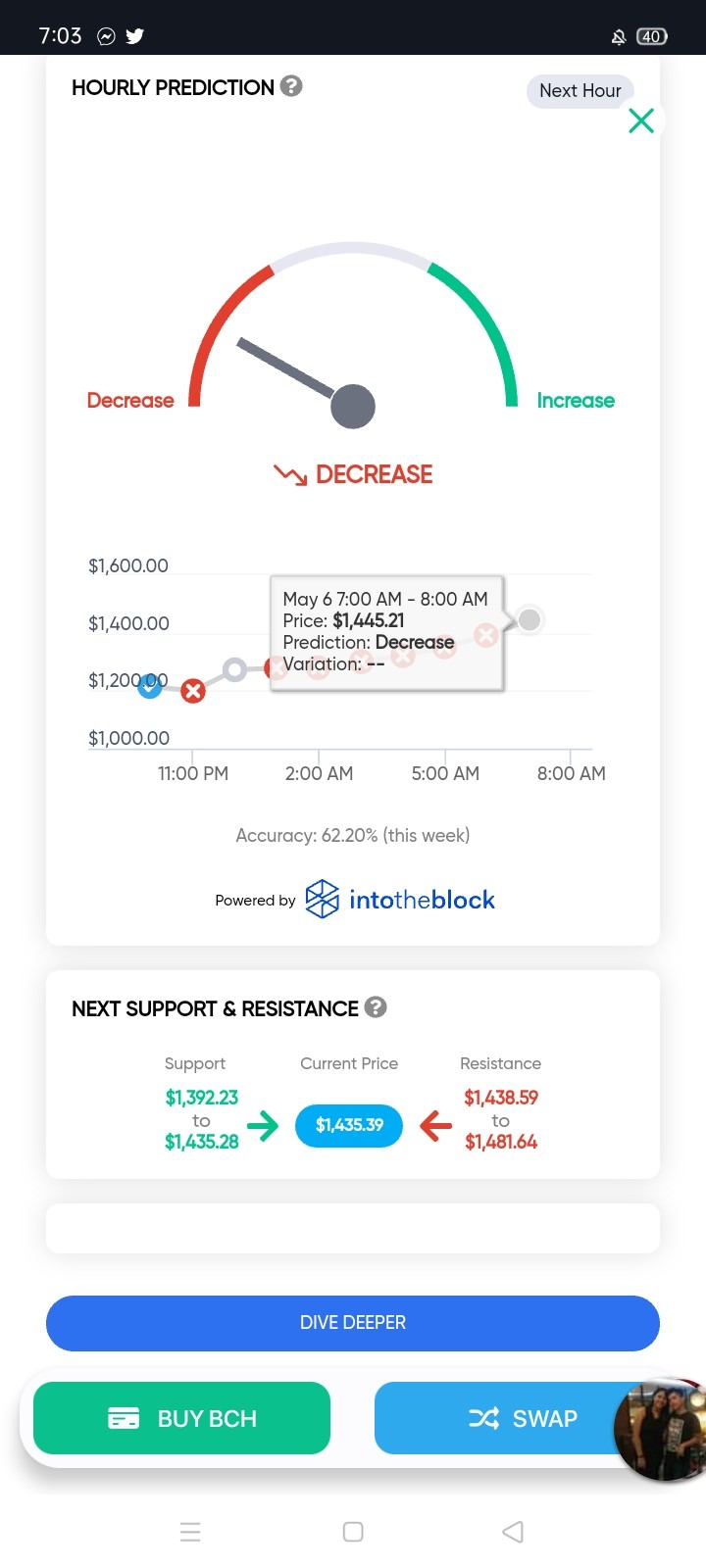Tap the red X data point near 11:00 PM
The image size is (706, 1568).
click(x=193, y=691)
